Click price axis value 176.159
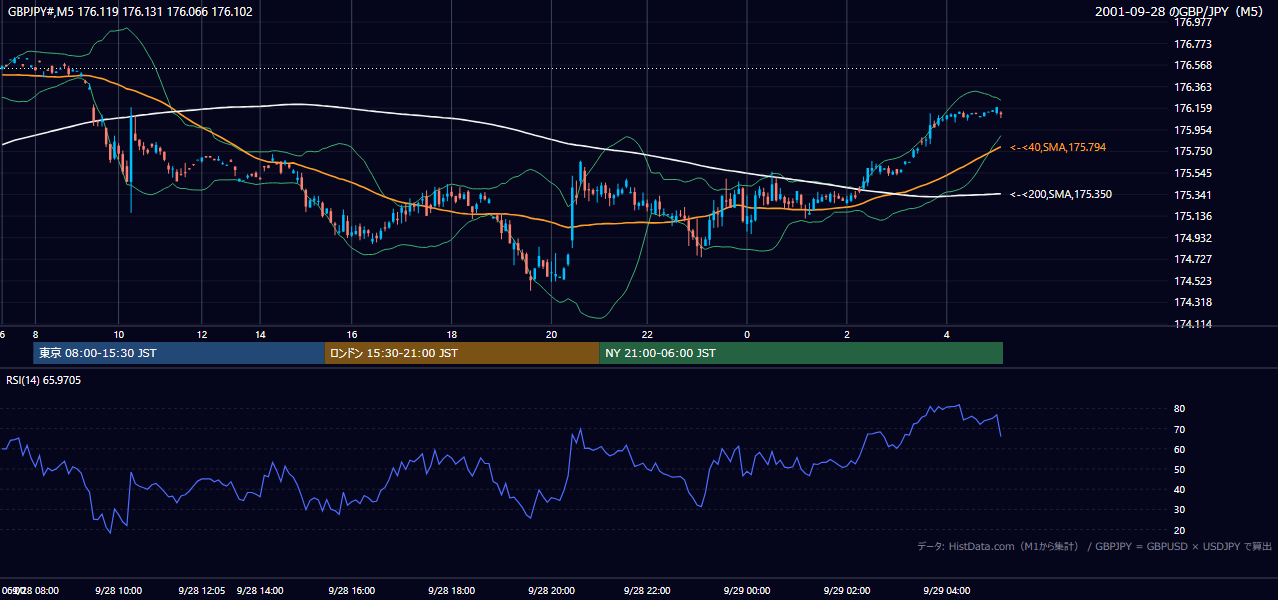 (x=1194, y=108)
